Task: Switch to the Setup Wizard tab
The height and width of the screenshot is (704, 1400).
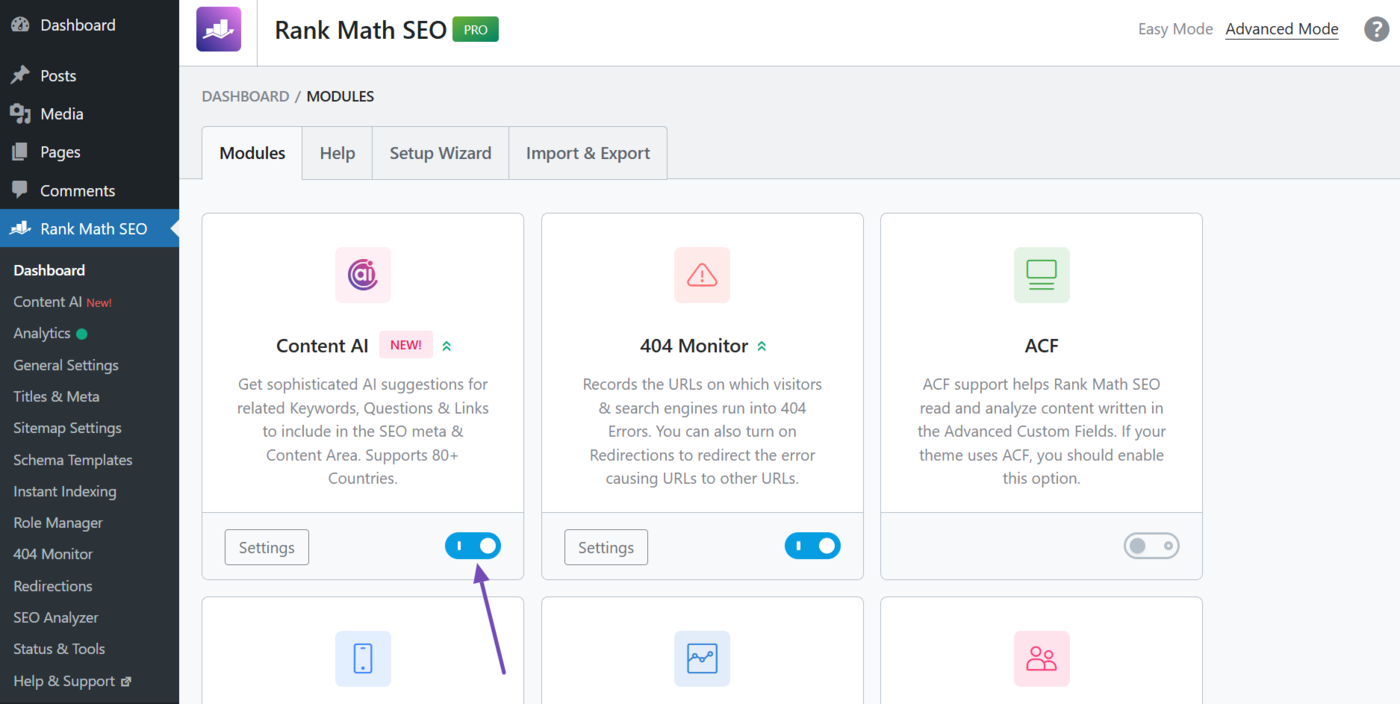Action: tap(440, 152)
